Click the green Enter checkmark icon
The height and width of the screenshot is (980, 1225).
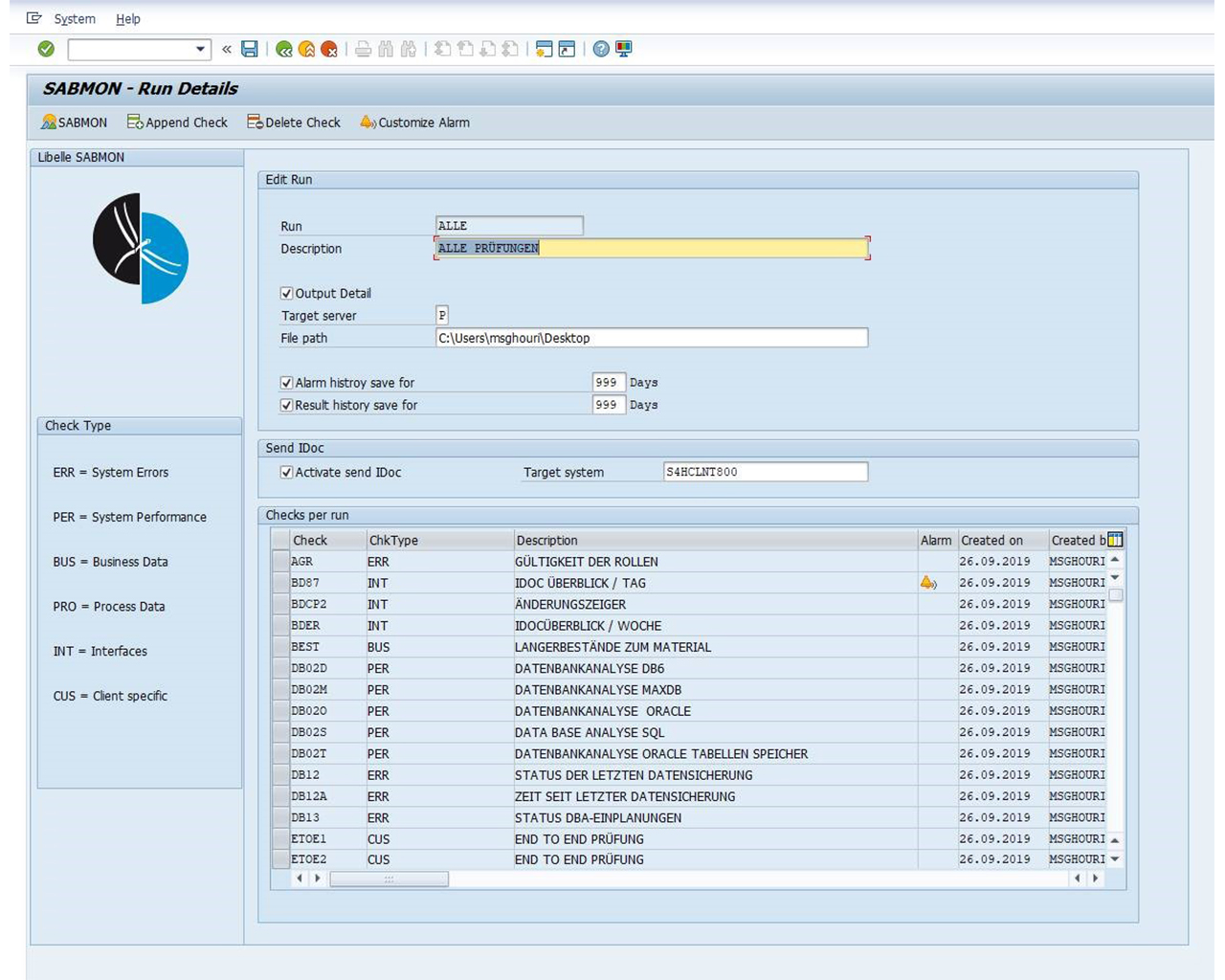pos(46,49)
